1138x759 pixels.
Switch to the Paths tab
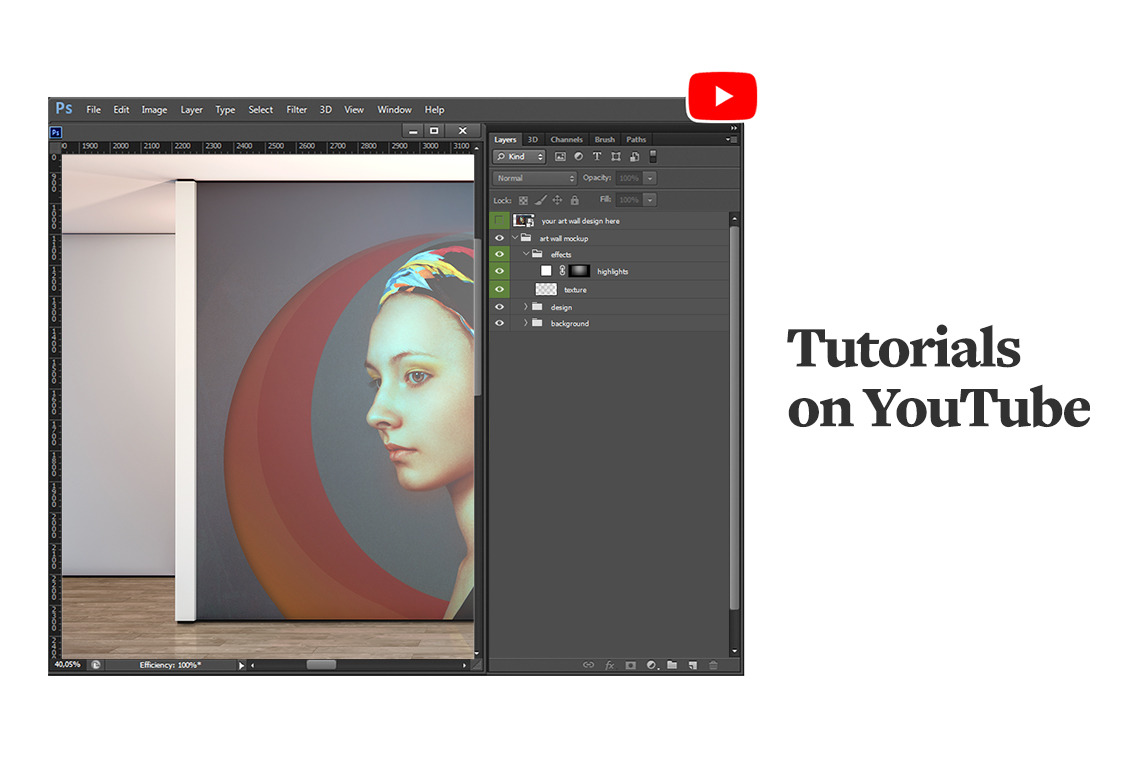click(636, 139)
